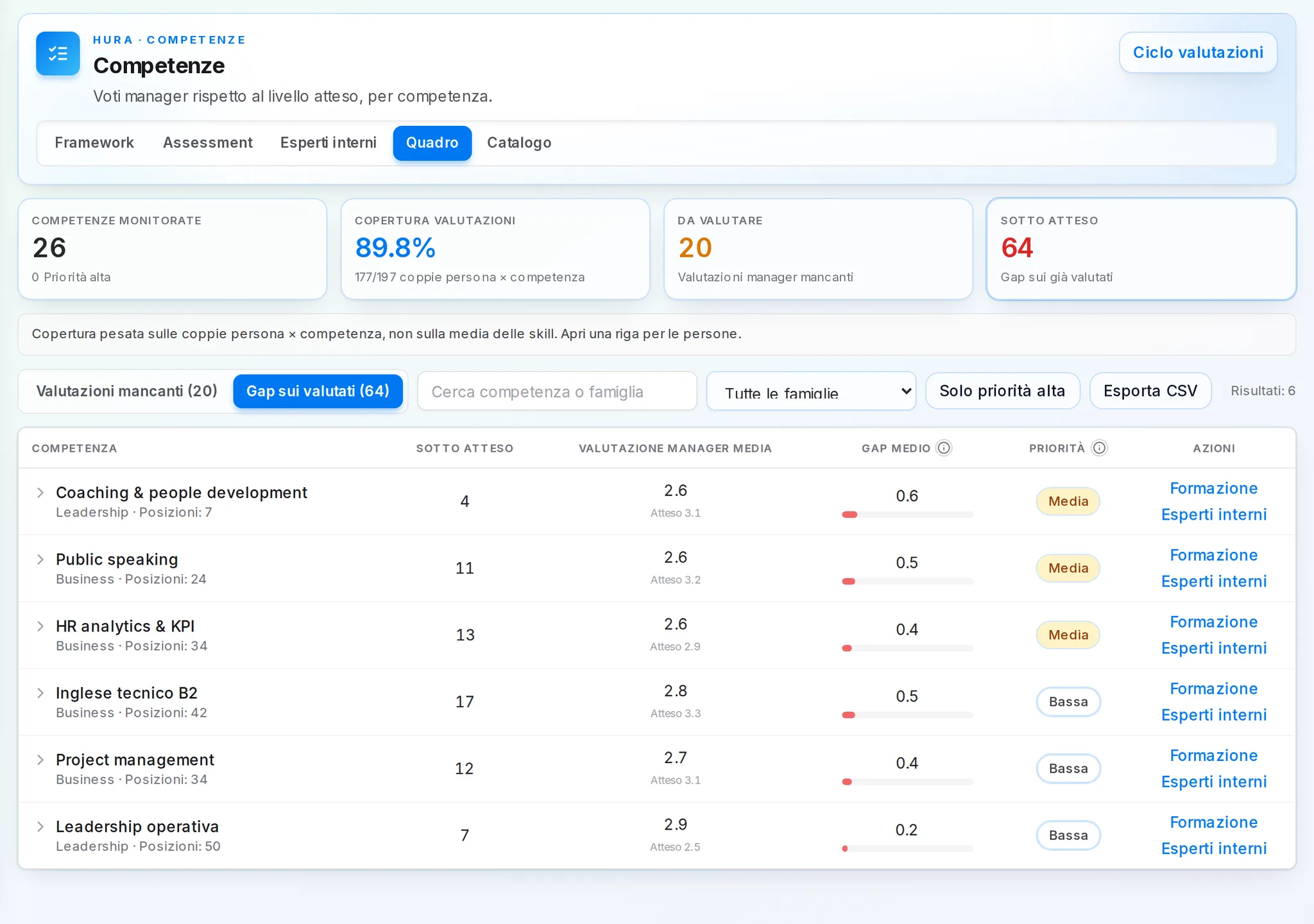Expand the Project management row
Image resolution: width=1314 pixels, height=924 pixels.
pos(40,760)
